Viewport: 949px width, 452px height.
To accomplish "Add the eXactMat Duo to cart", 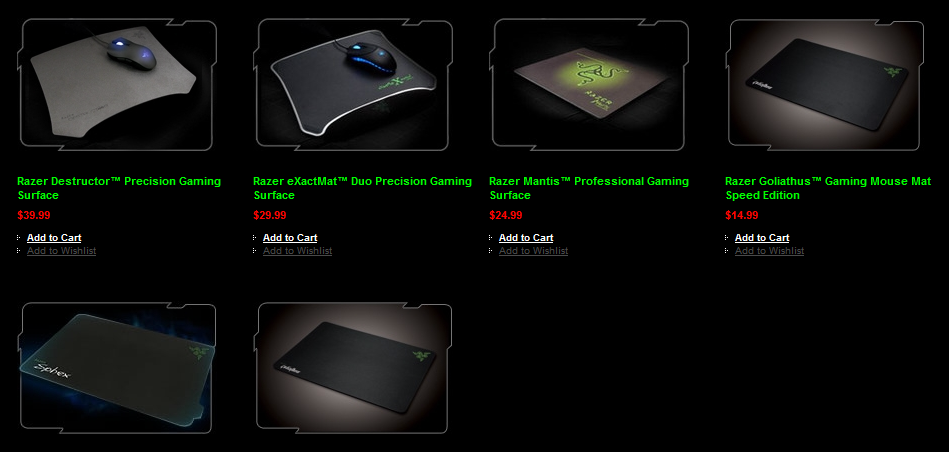I will click(x=290, y=238).
